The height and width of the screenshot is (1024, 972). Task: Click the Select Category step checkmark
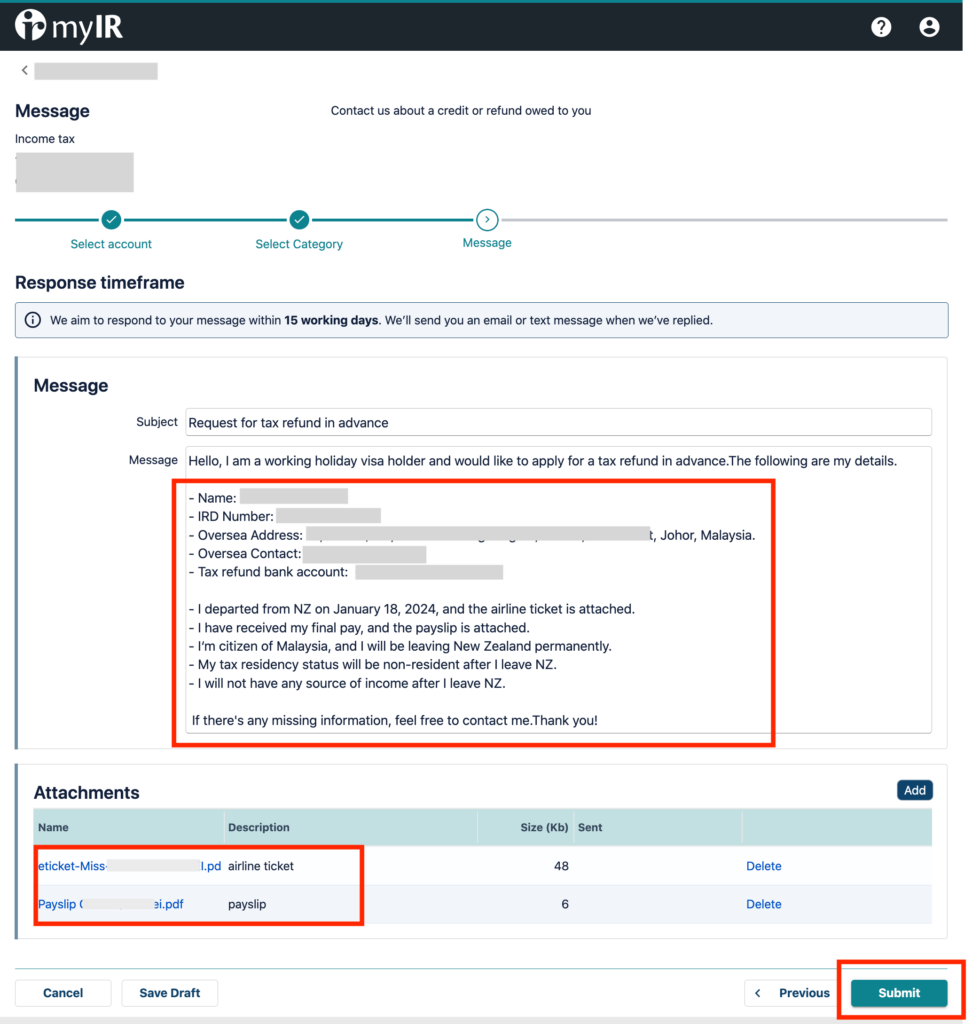(299, 220)
